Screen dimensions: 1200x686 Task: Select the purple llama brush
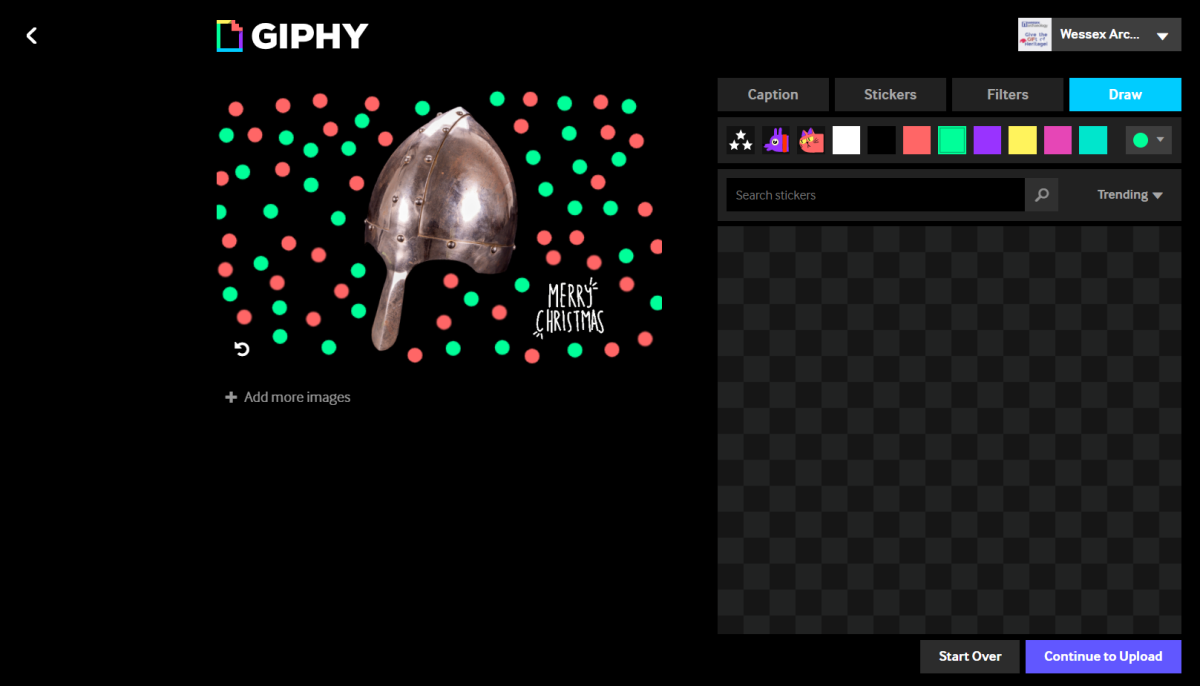776,140
